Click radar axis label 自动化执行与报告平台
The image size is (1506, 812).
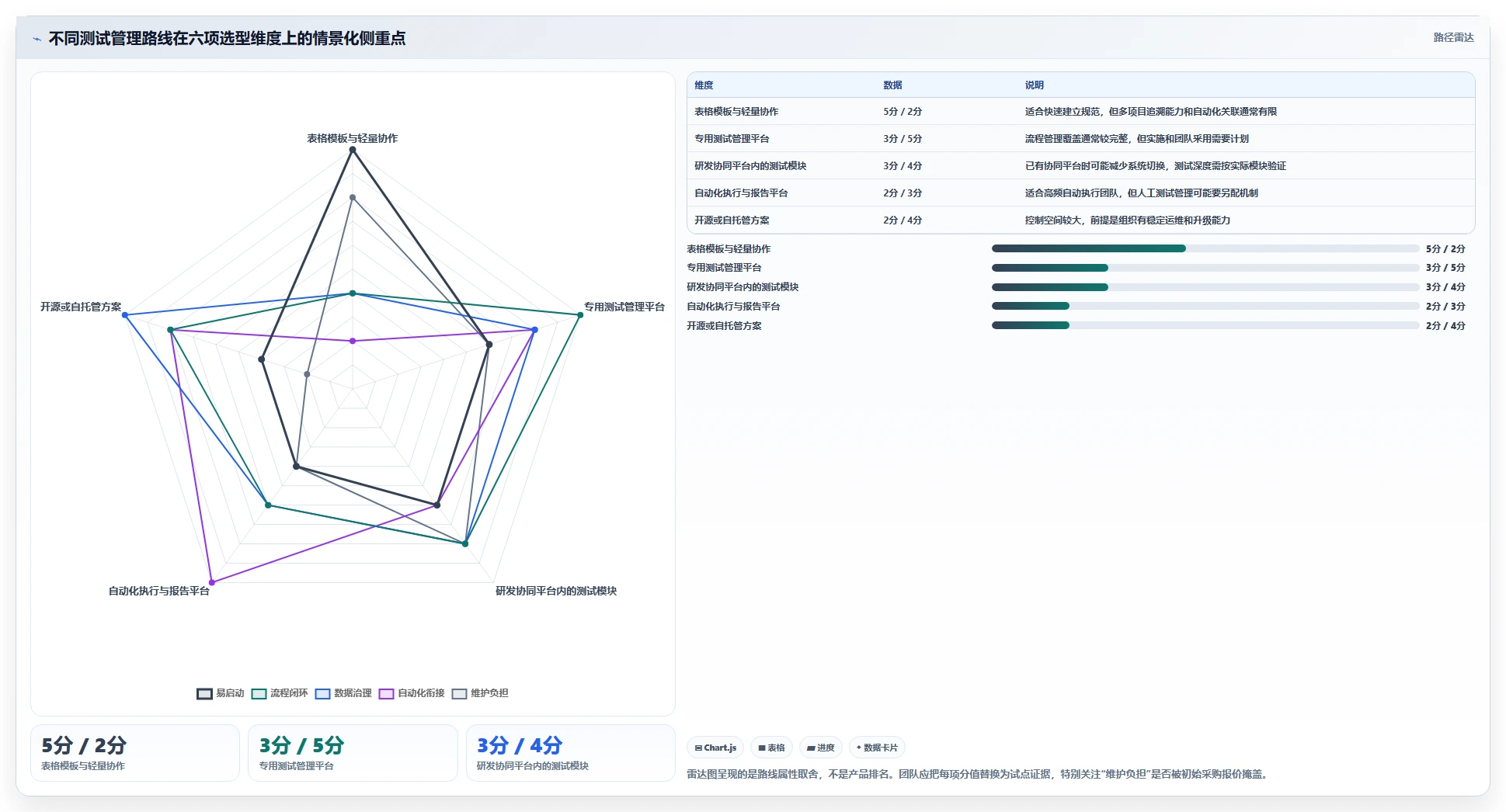click(159, 591)
